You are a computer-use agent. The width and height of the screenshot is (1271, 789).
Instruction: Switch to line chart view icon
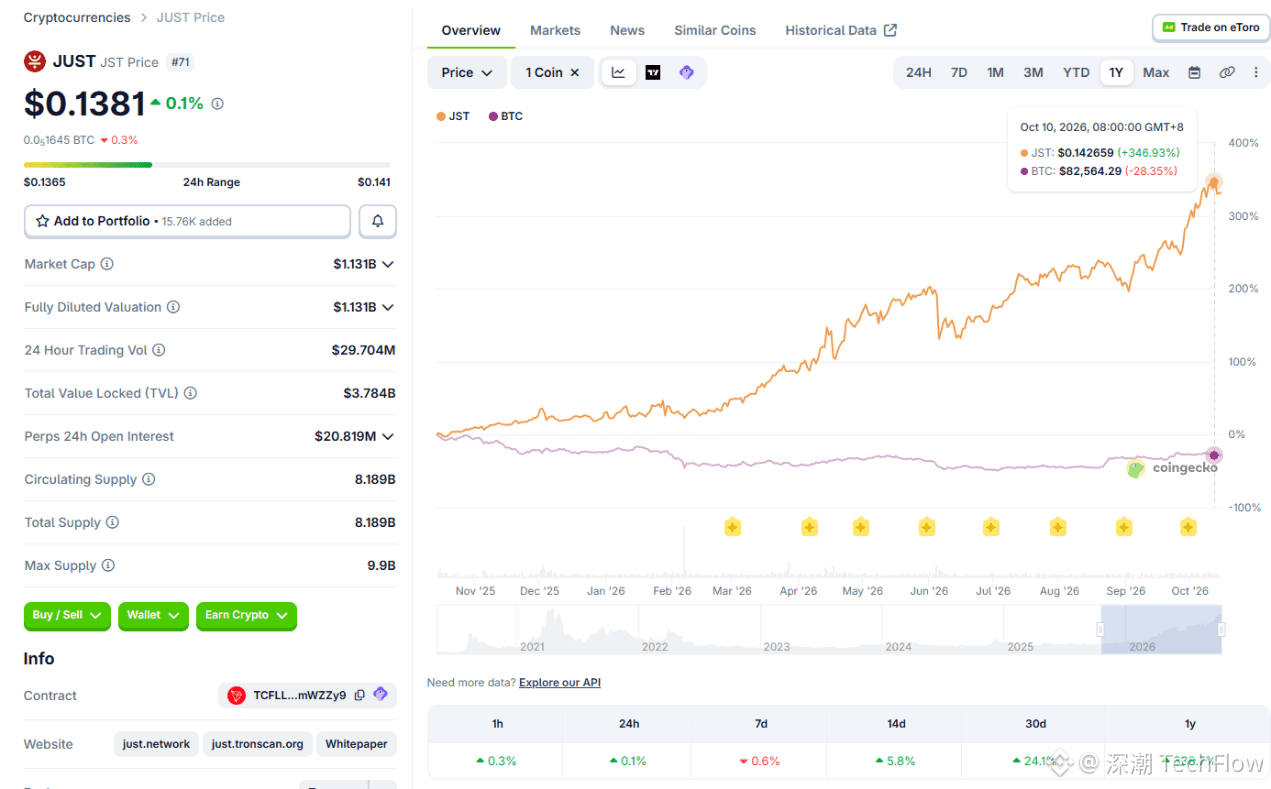pos(619,72)
